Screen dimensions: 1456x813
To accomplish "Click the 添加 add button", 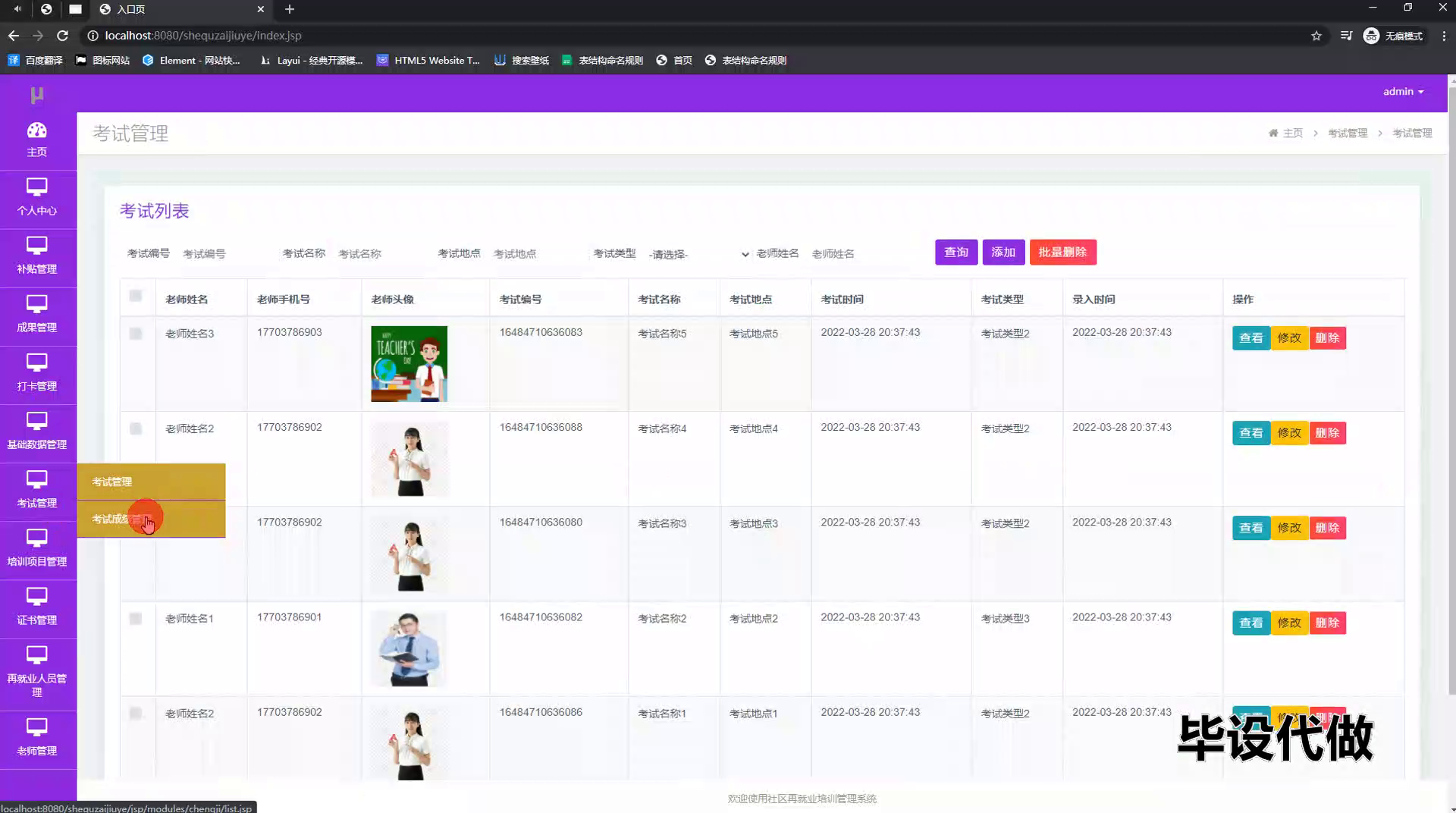I will [1003, 252].
